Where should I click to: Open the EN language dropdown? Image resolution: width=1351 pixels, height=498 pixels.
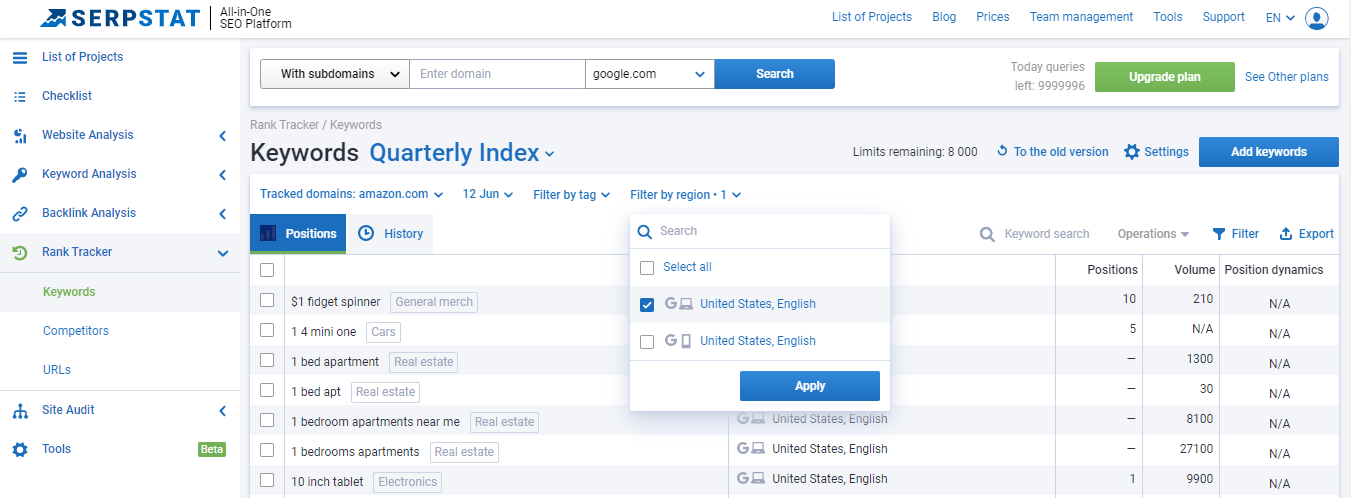click(x=1280, y=17)
